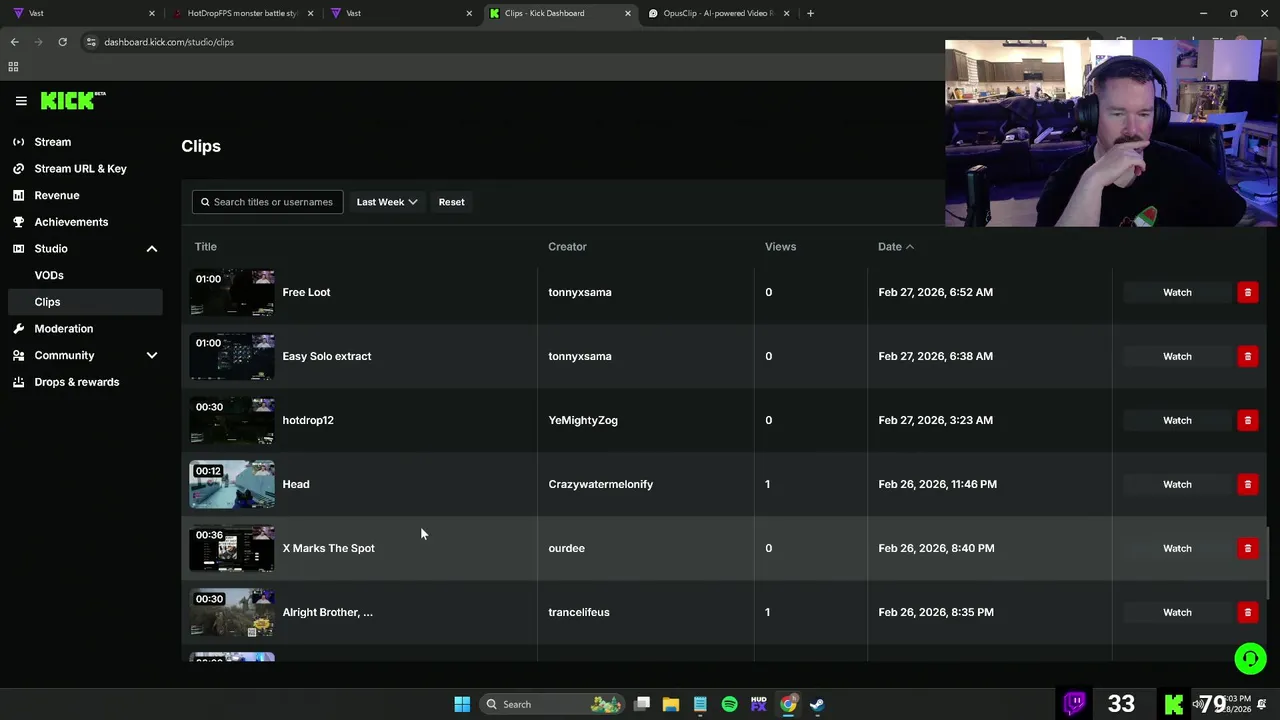
Task: Expand the Community sidebar section
Action: tap(152, 355)
